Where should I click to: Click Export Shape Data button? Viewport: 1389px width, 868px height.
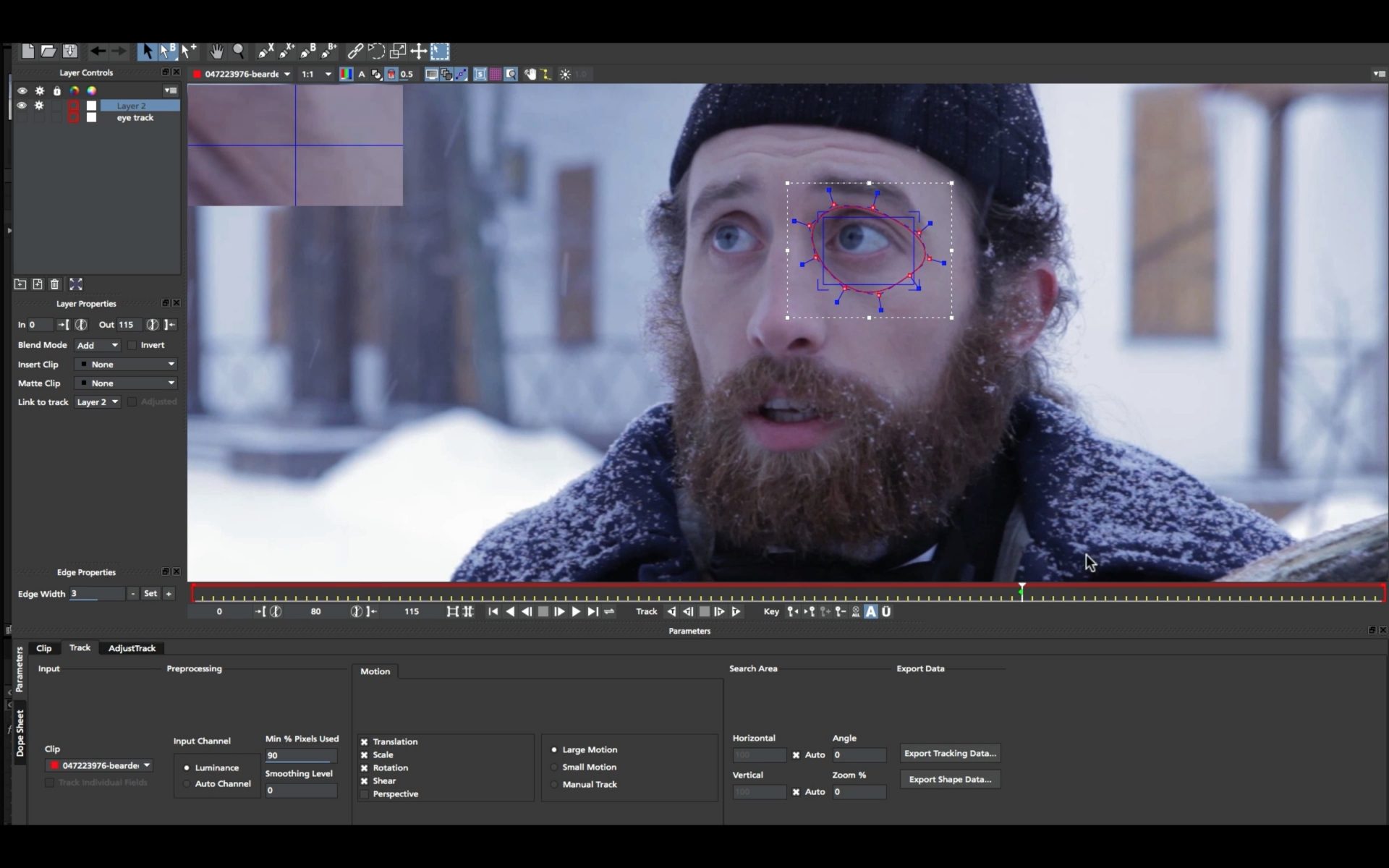pyautogui.click(x=950, y=779)
